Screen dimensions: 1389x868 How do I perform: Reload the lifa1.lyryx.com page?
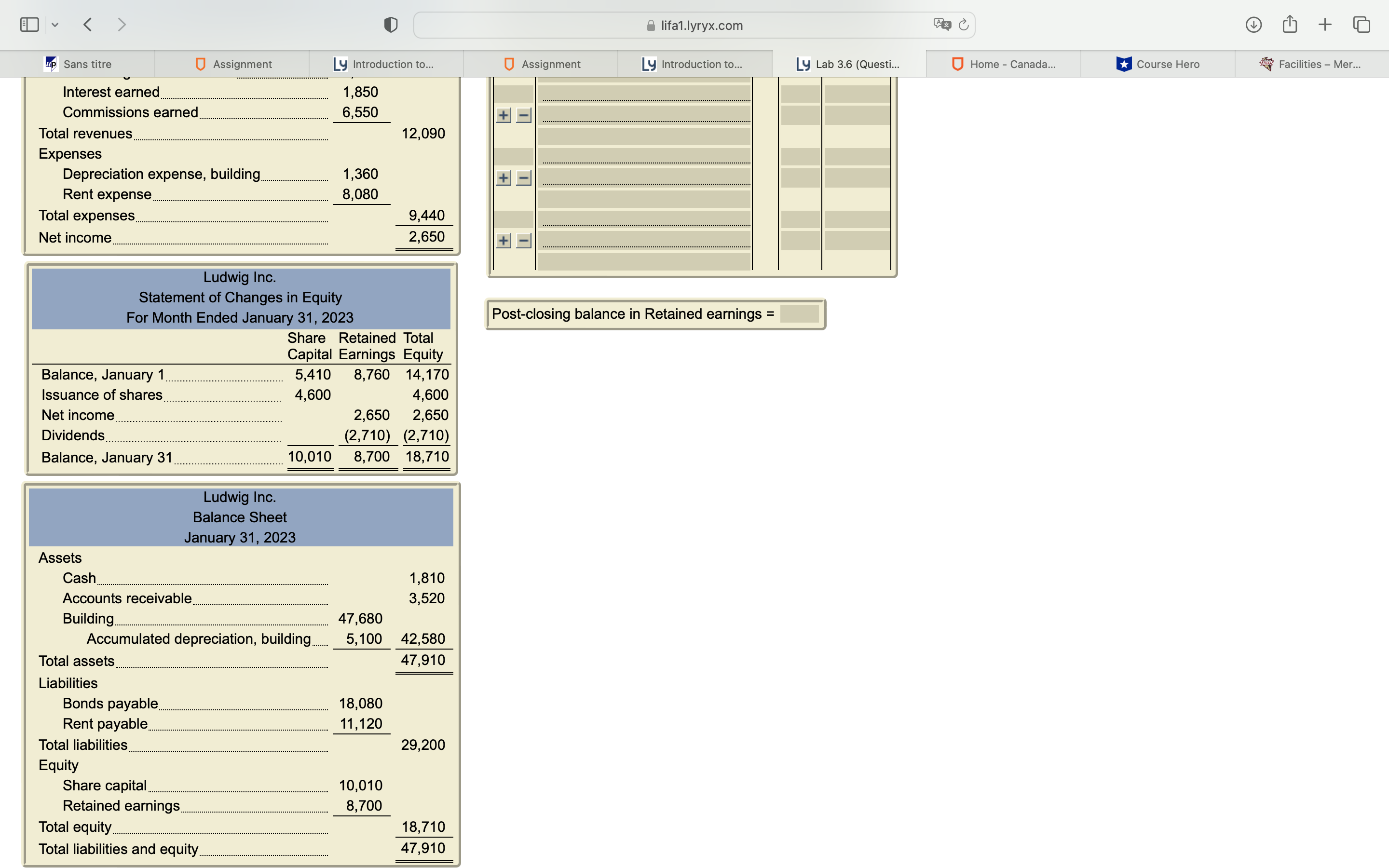pyautogui.click(x=963, y=25)
